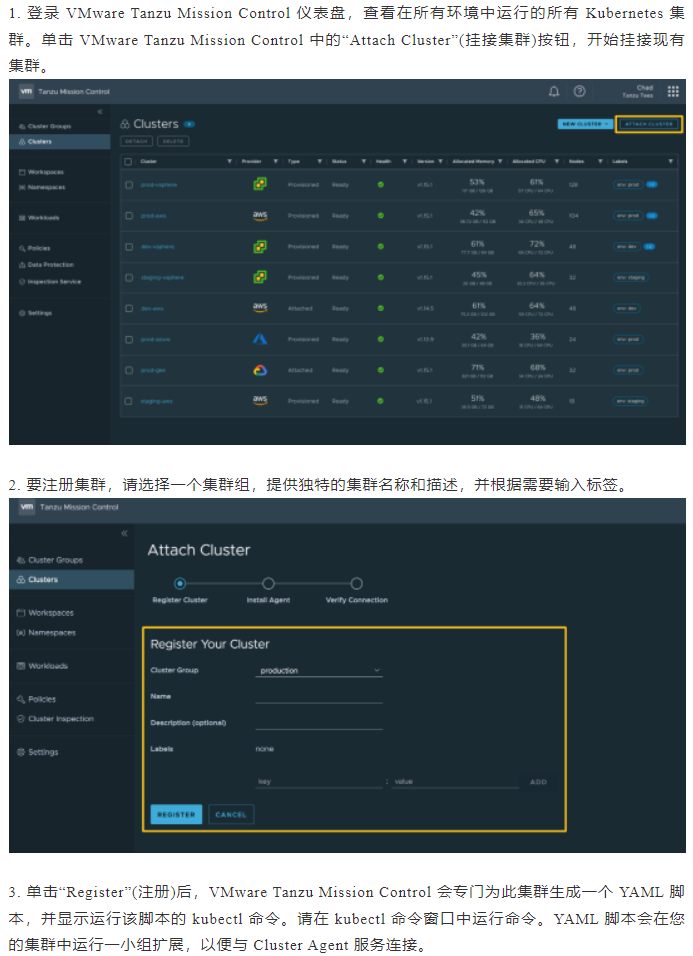693x956 pixels.
Task: Focus the Description (optional) field
Action: [319, 722]
